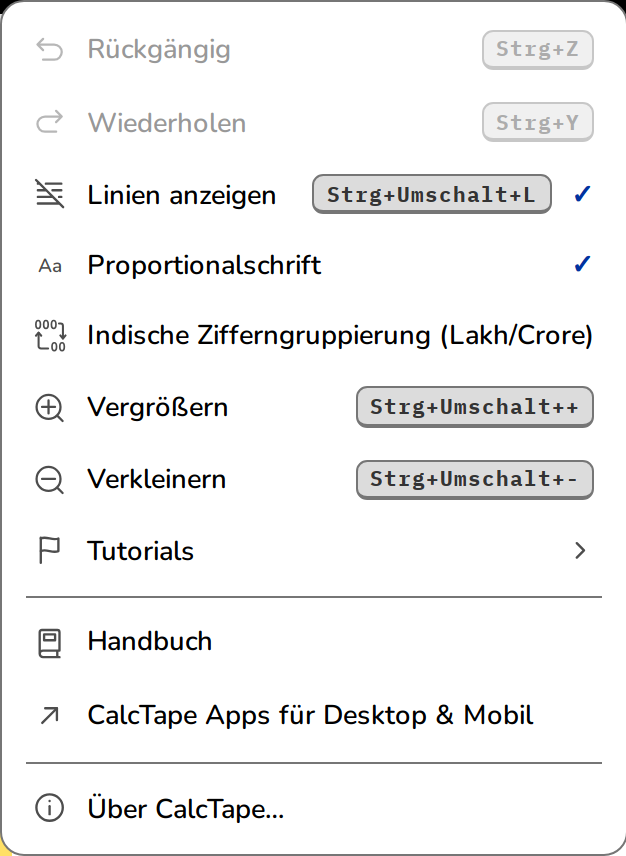Click the zoom-in magnifier icon

[50, 408]
